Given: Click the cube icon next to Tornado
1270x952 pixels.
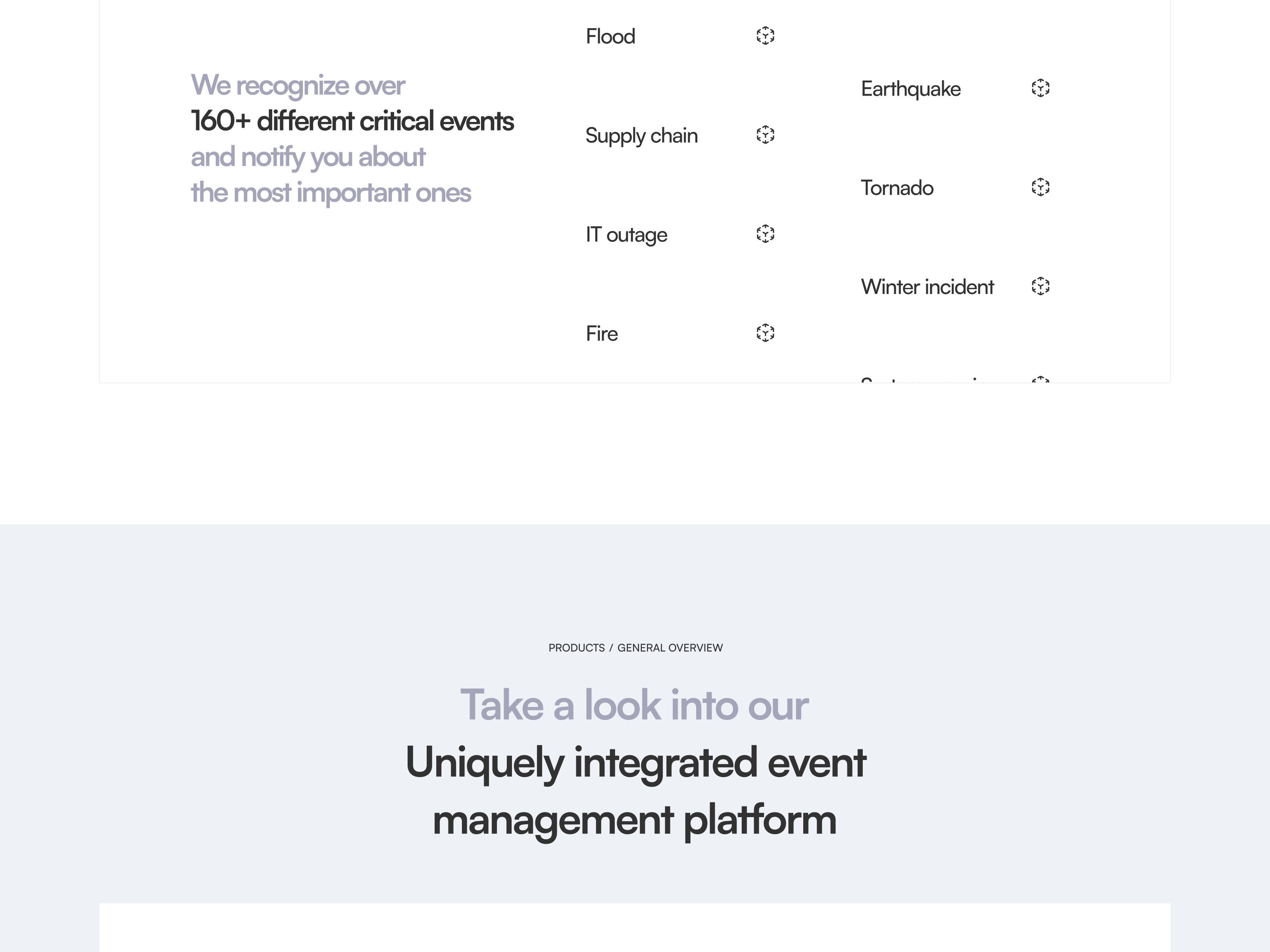Looking at the screenshot, I should point(1040,187).
